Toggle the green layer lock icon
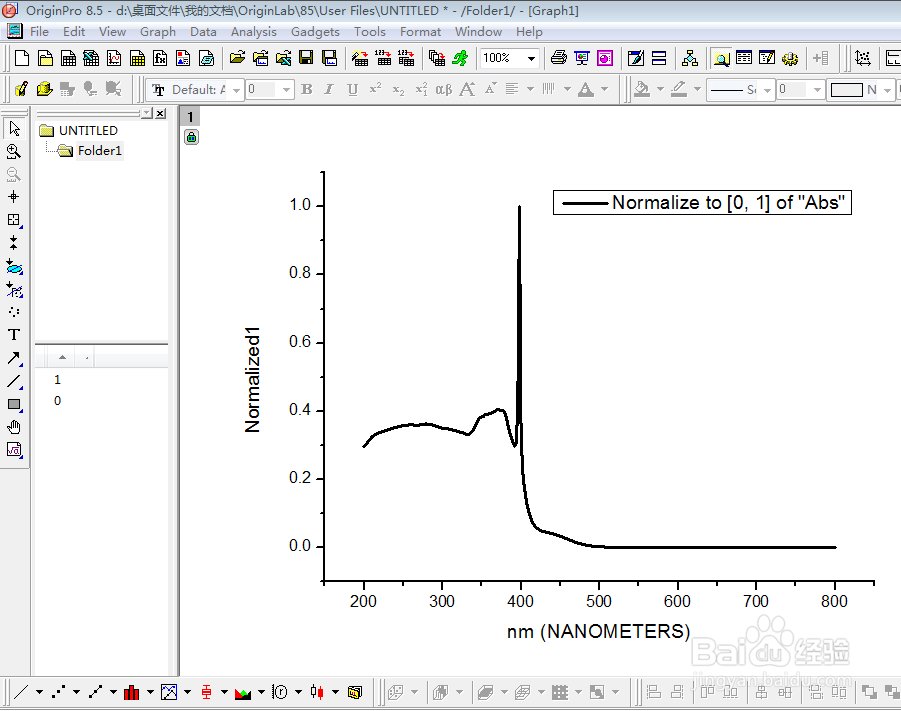 [x=191, y=137]
